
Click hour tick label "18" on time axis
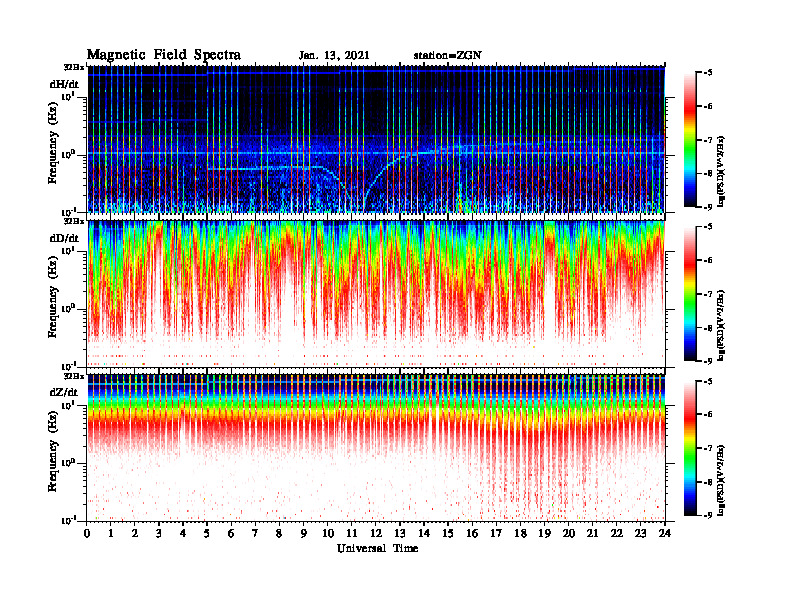click(x=520, y=533)
